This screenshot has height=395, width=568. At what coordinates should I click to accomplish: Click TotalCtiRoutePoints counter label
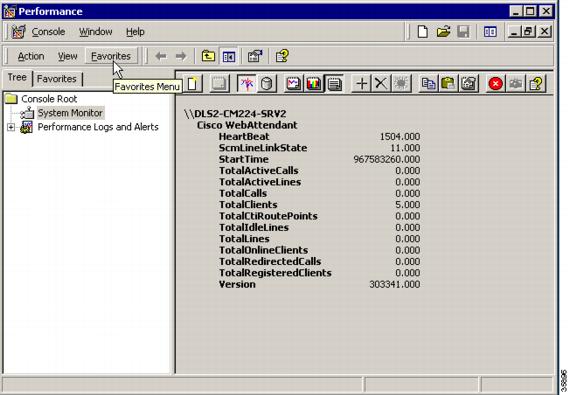tap(268, 216)
